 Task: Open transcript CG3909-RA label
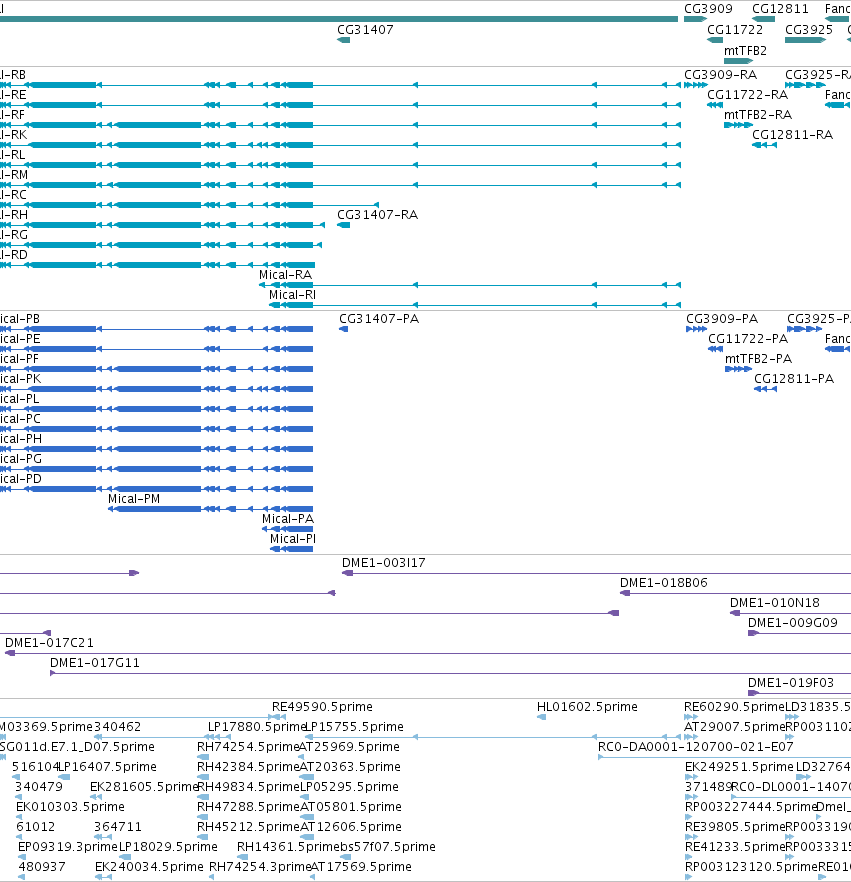(x=721, y=75)
